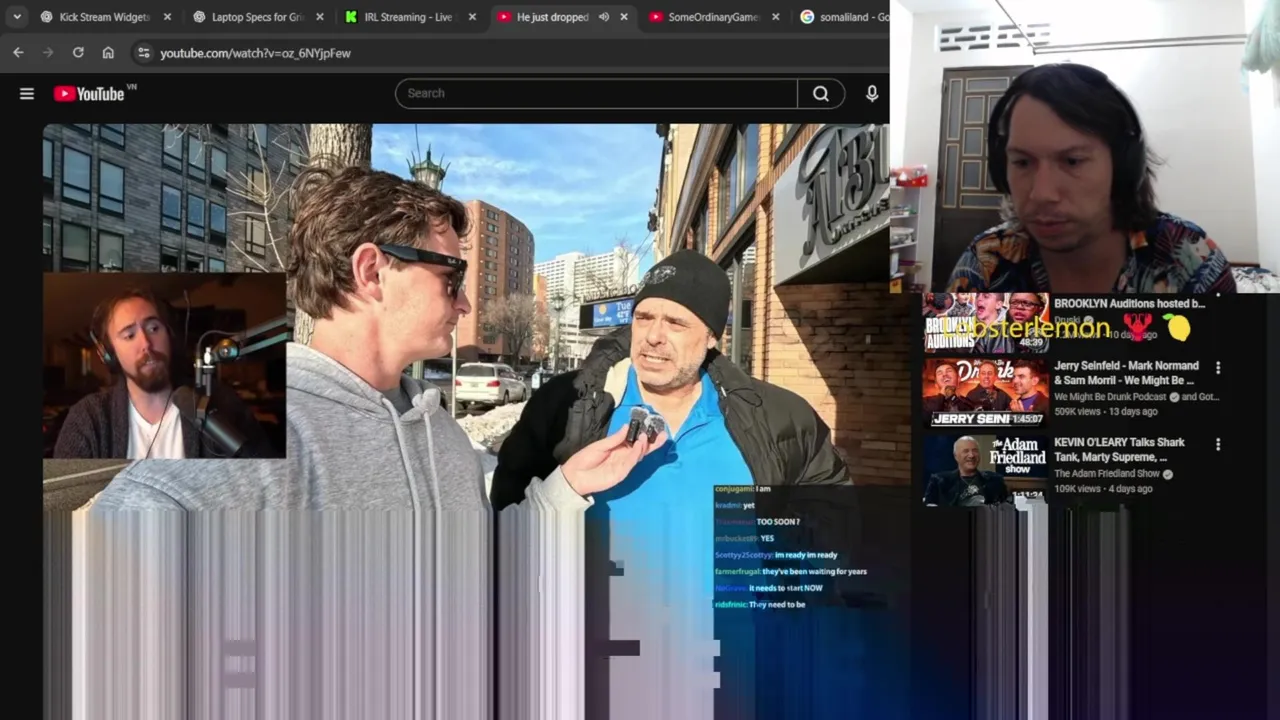The image size is (1280, 720).
Task: Click the browser forward arrow
Action: click(x=47, y=53)
